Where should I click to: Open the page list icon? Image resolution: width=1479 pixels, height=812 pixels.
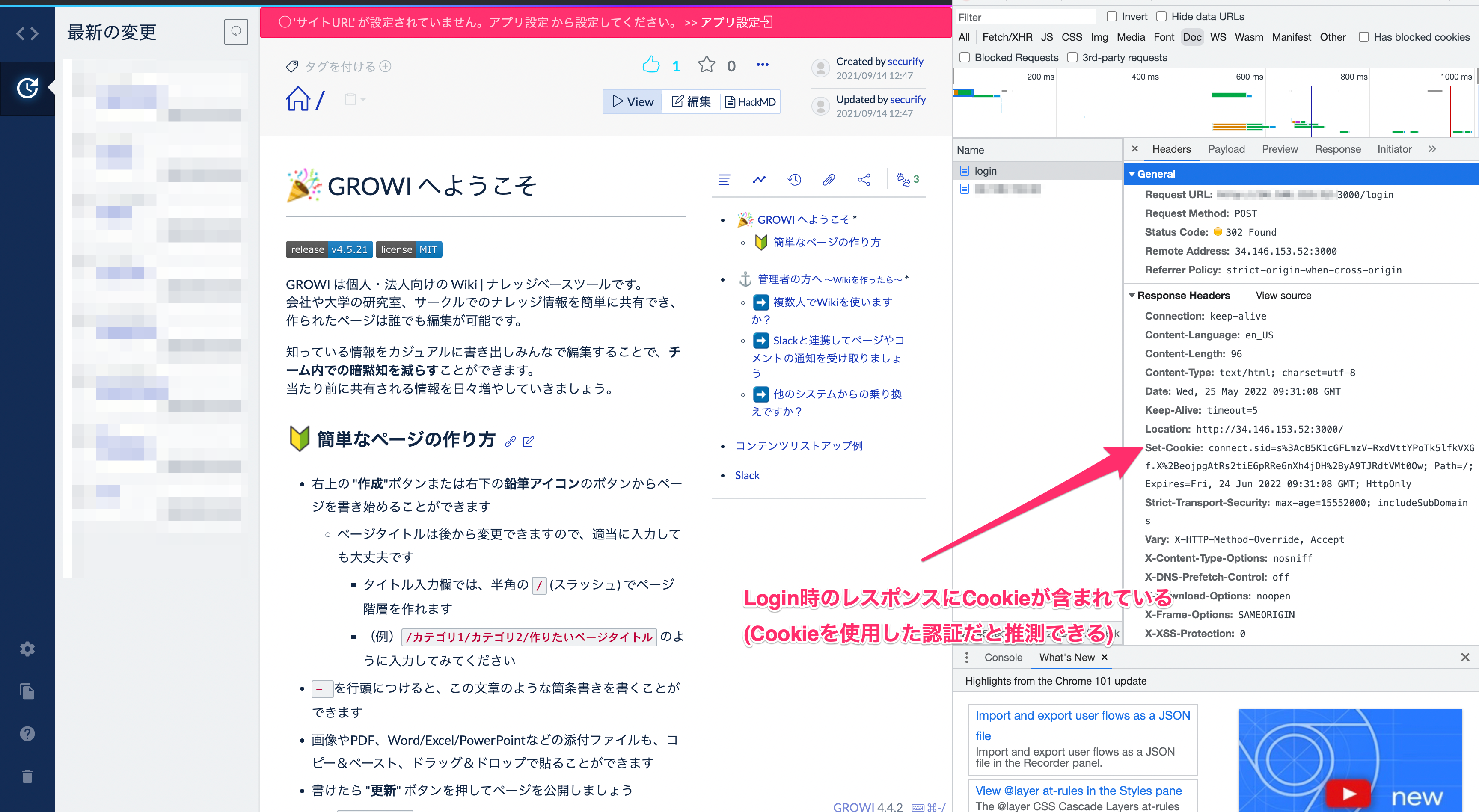point(724,180)
